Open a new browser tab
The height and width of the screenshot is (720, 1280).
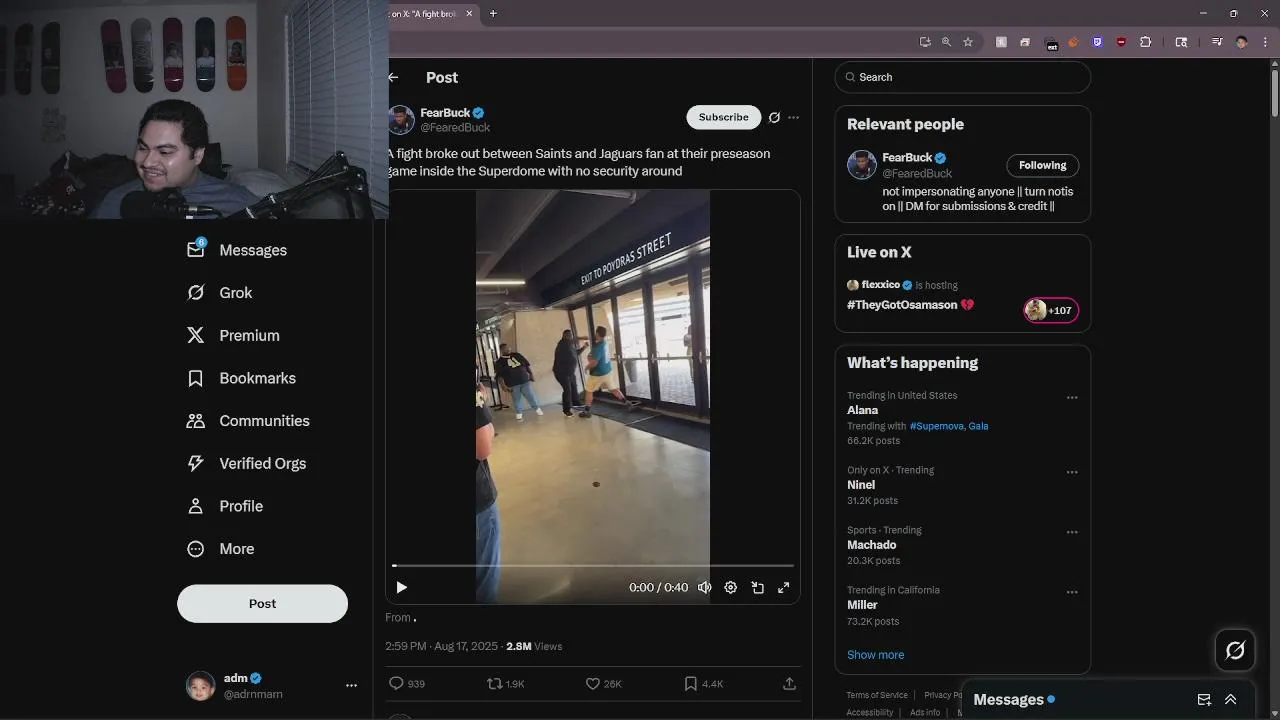pos(493,14)
